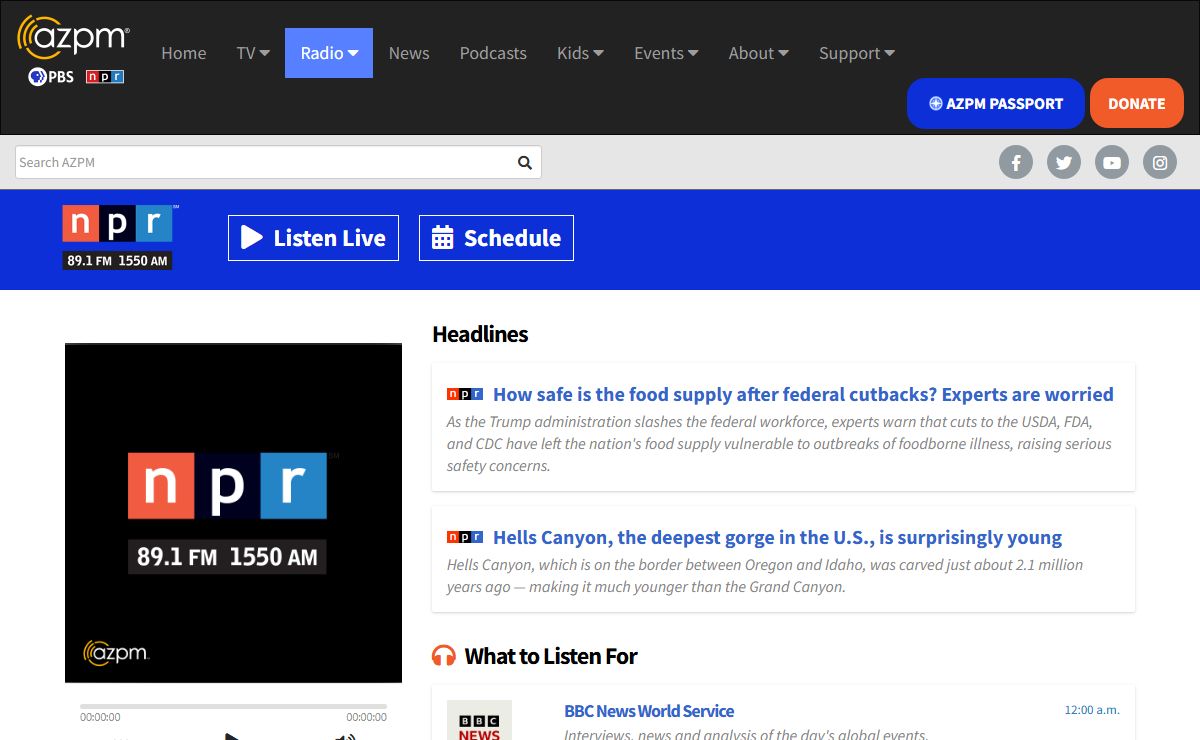Click the orange Donate button
Image resolution: width=1200 pixels, height=740 pixels.
click(1137, 103)
